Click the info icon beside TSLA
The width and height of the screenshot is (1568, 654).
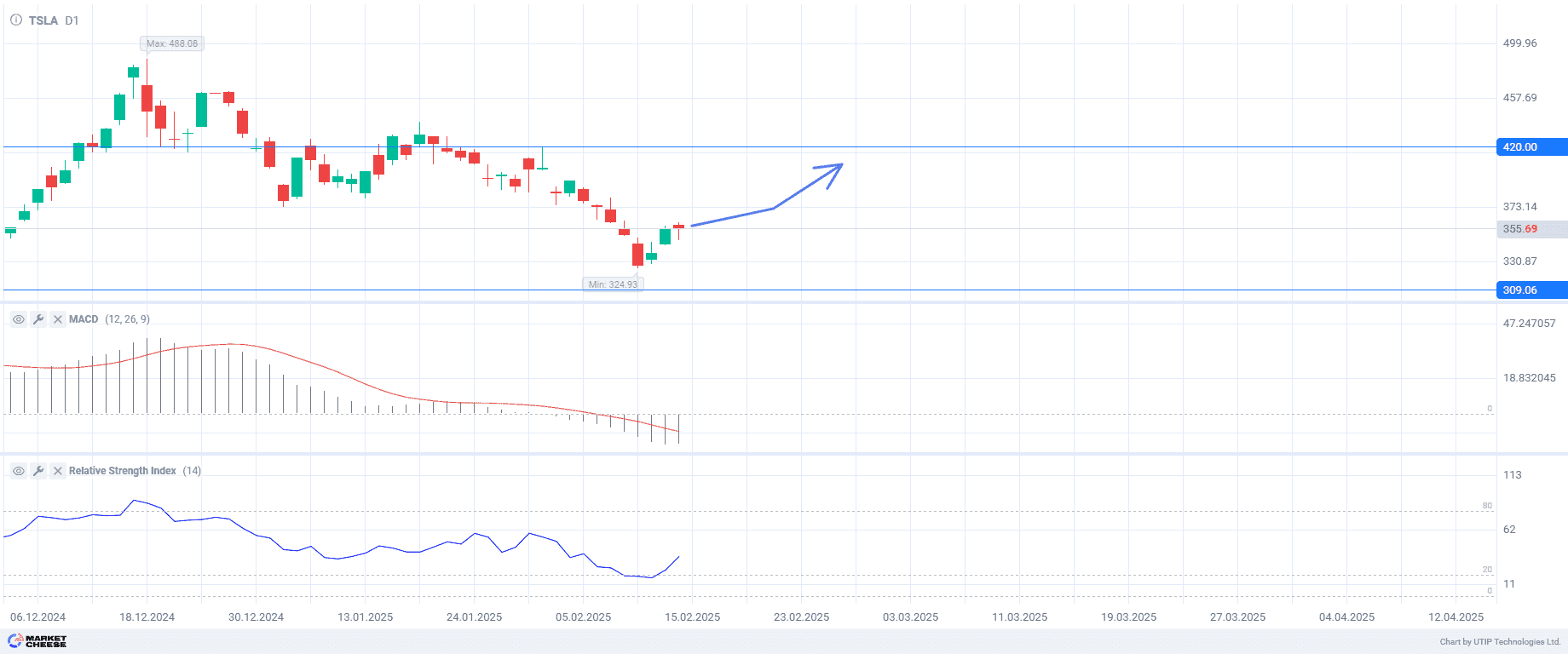pos(16,20)
